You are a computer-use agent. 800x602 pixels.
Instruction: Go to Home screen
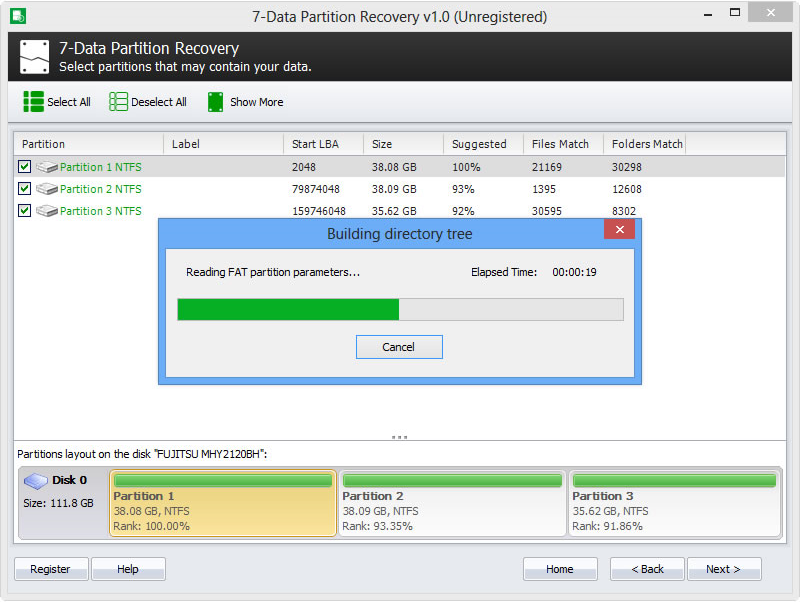pyautogui.click(x=560, y=569)
